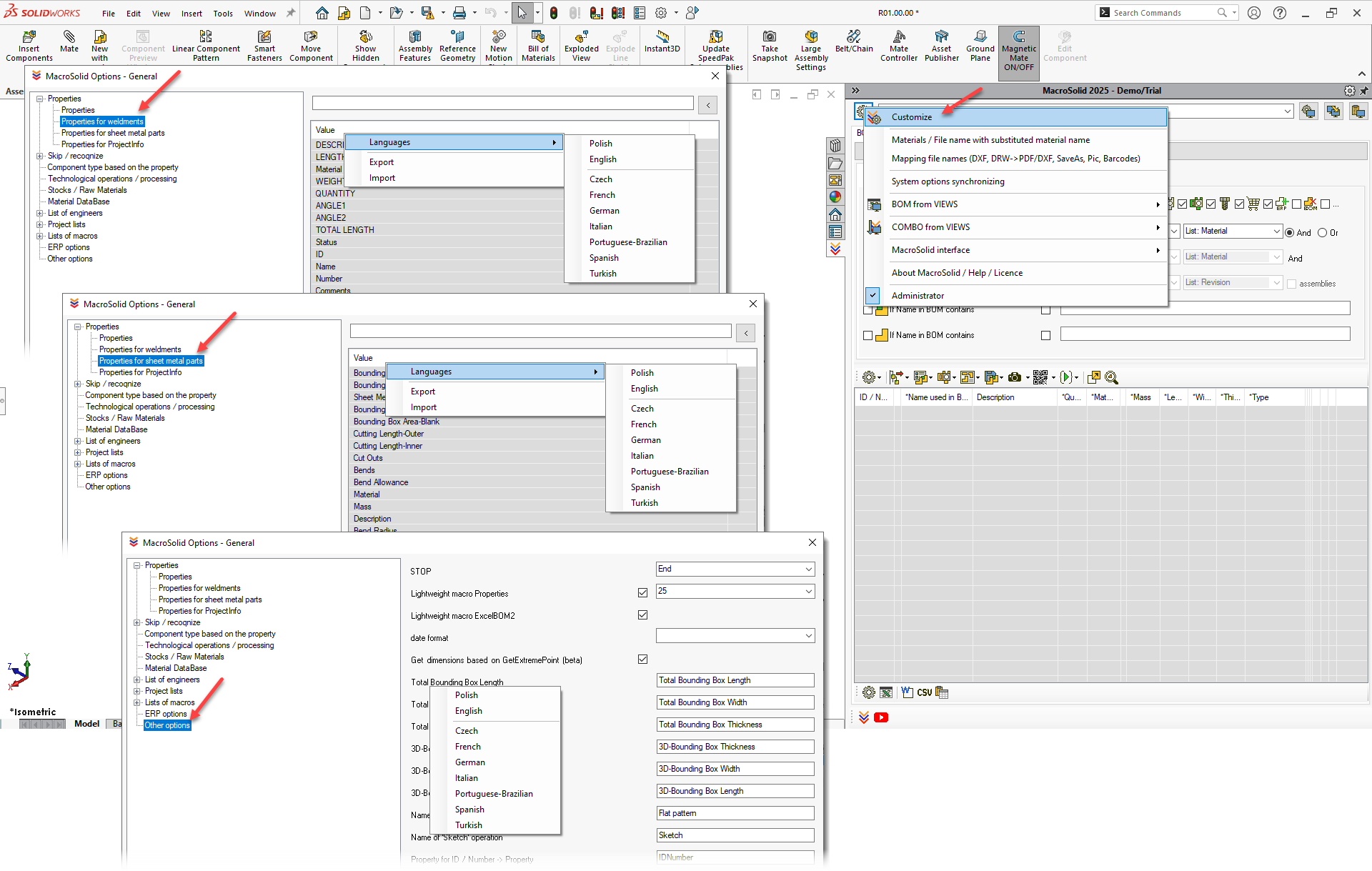1372x871 pixels.
Task: Open the dropdown arrow next to Save icon
Action: pos(443,13)
